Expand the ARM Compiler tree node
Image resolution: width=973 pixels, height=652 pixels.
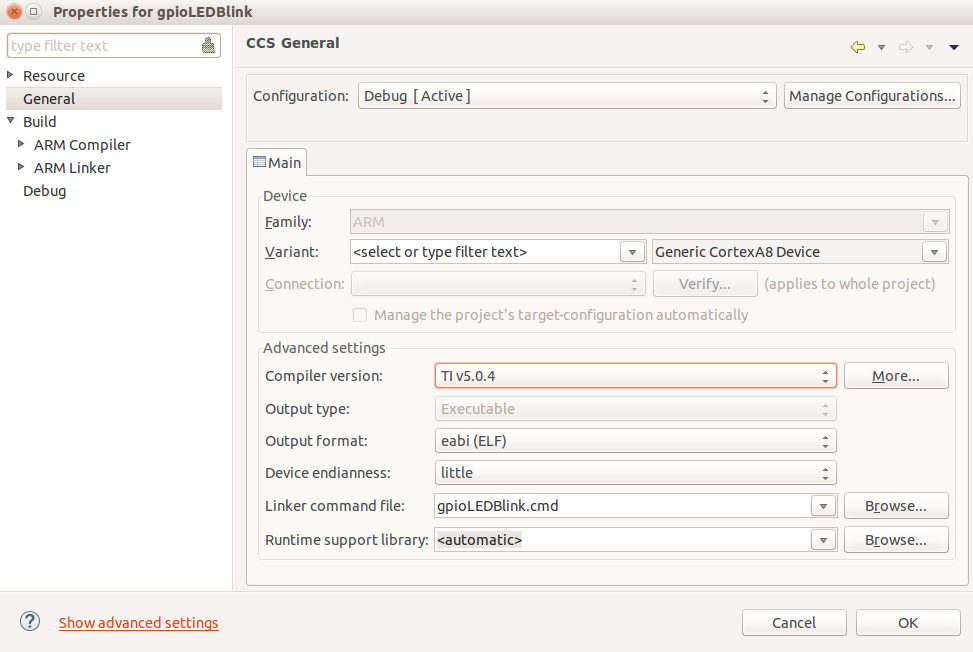coord(21,144)
